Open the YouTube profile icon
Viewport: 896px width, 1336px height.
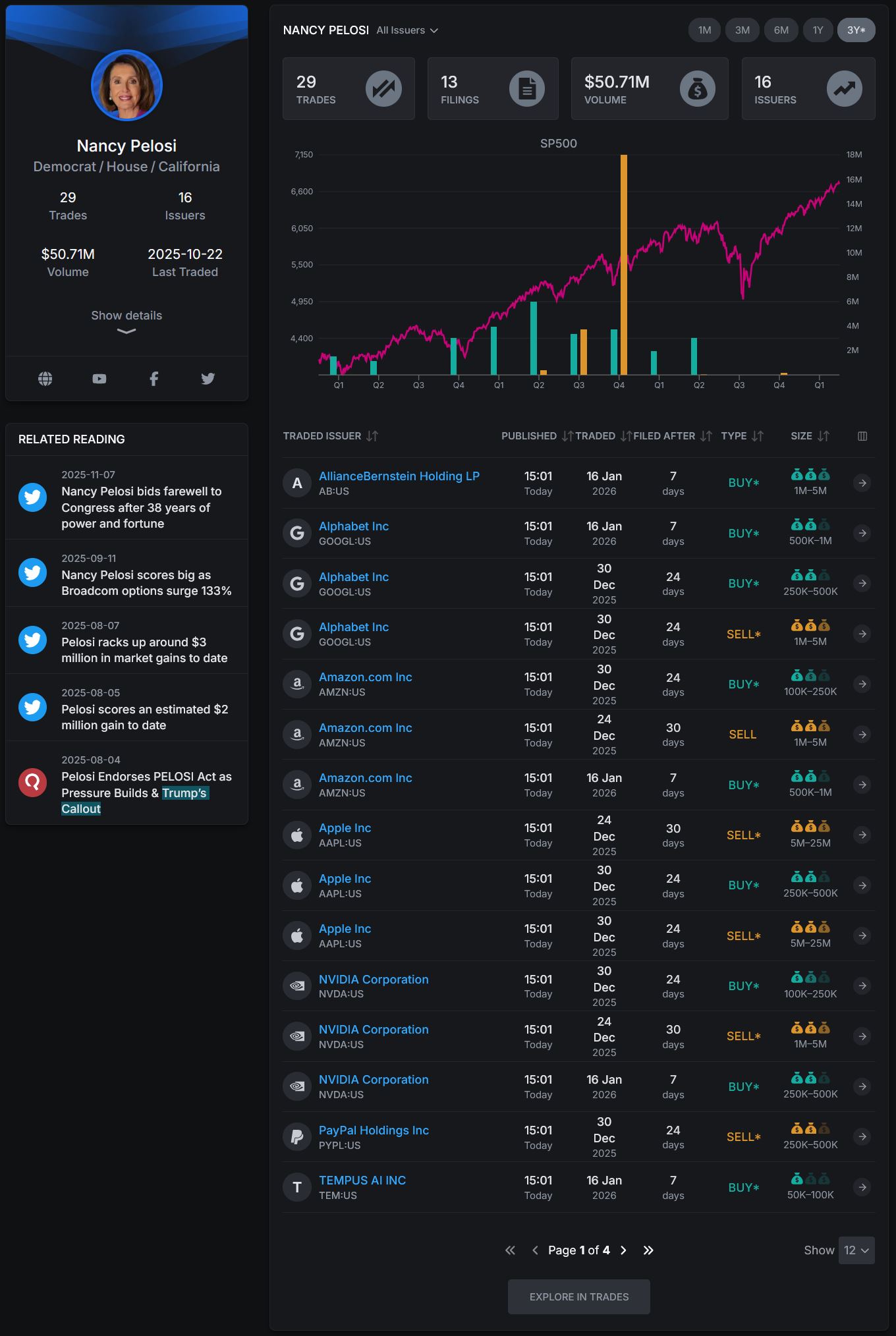coord(99,378)
